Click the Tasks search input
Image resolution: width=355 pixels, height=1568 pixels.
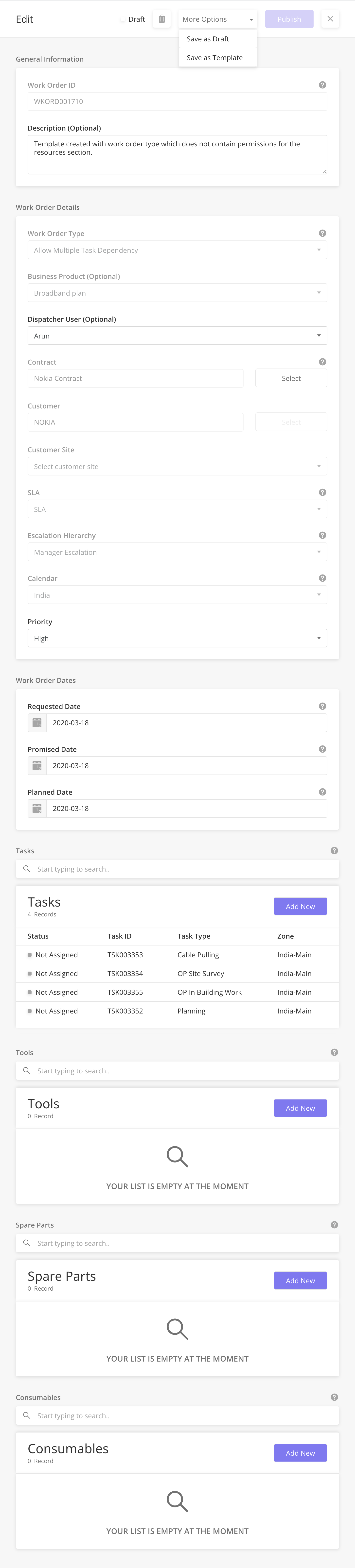pyautogui.click(x=177, y=869)
